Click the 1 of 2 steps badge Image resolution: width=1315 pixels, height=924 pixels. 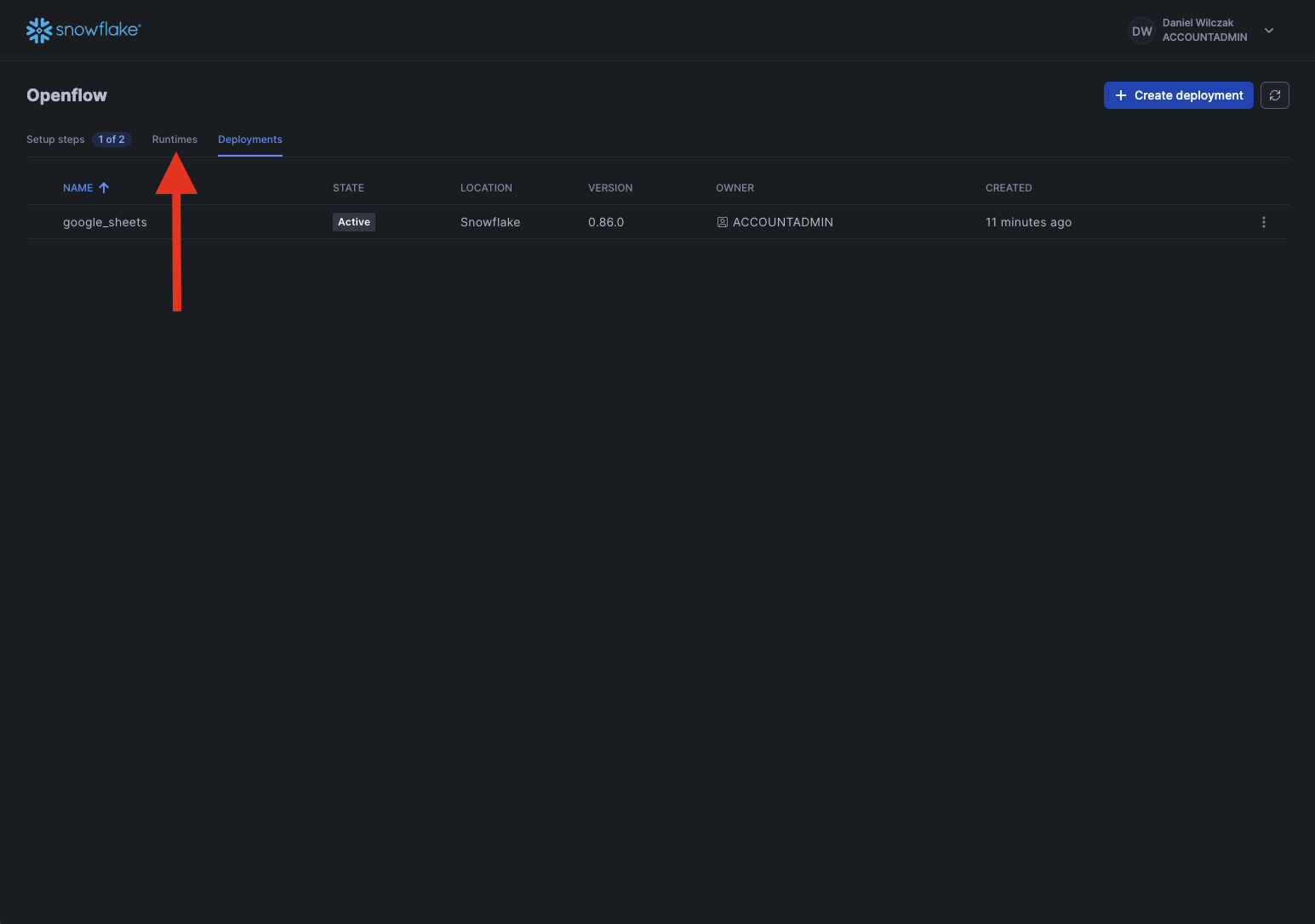111,140
